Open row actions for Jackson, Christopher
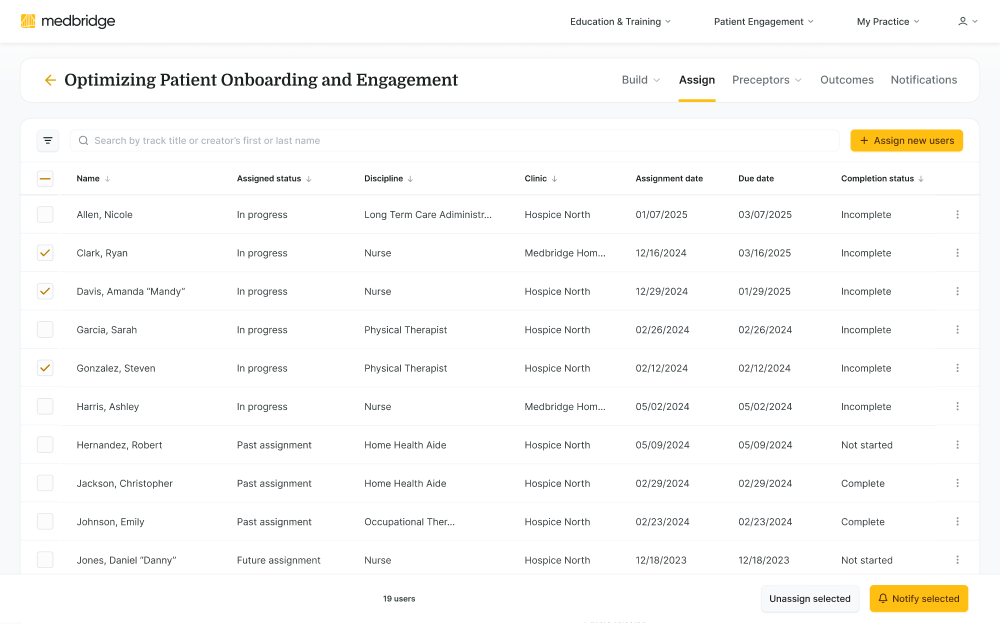1000x624 pixels. [x=957, y=483]
